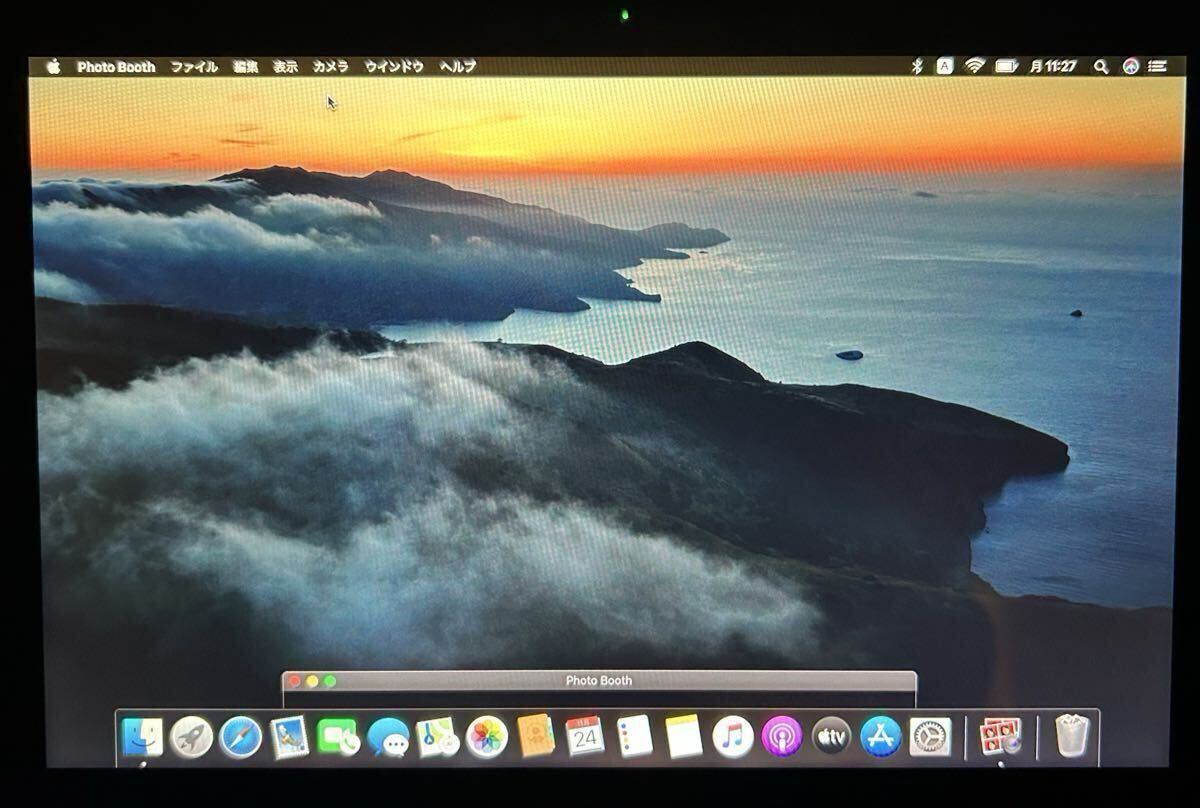Click the Bluetooth status icon
Image resolution: width=1200 pixels, height=808 pixels.
(x=916, y=66)
